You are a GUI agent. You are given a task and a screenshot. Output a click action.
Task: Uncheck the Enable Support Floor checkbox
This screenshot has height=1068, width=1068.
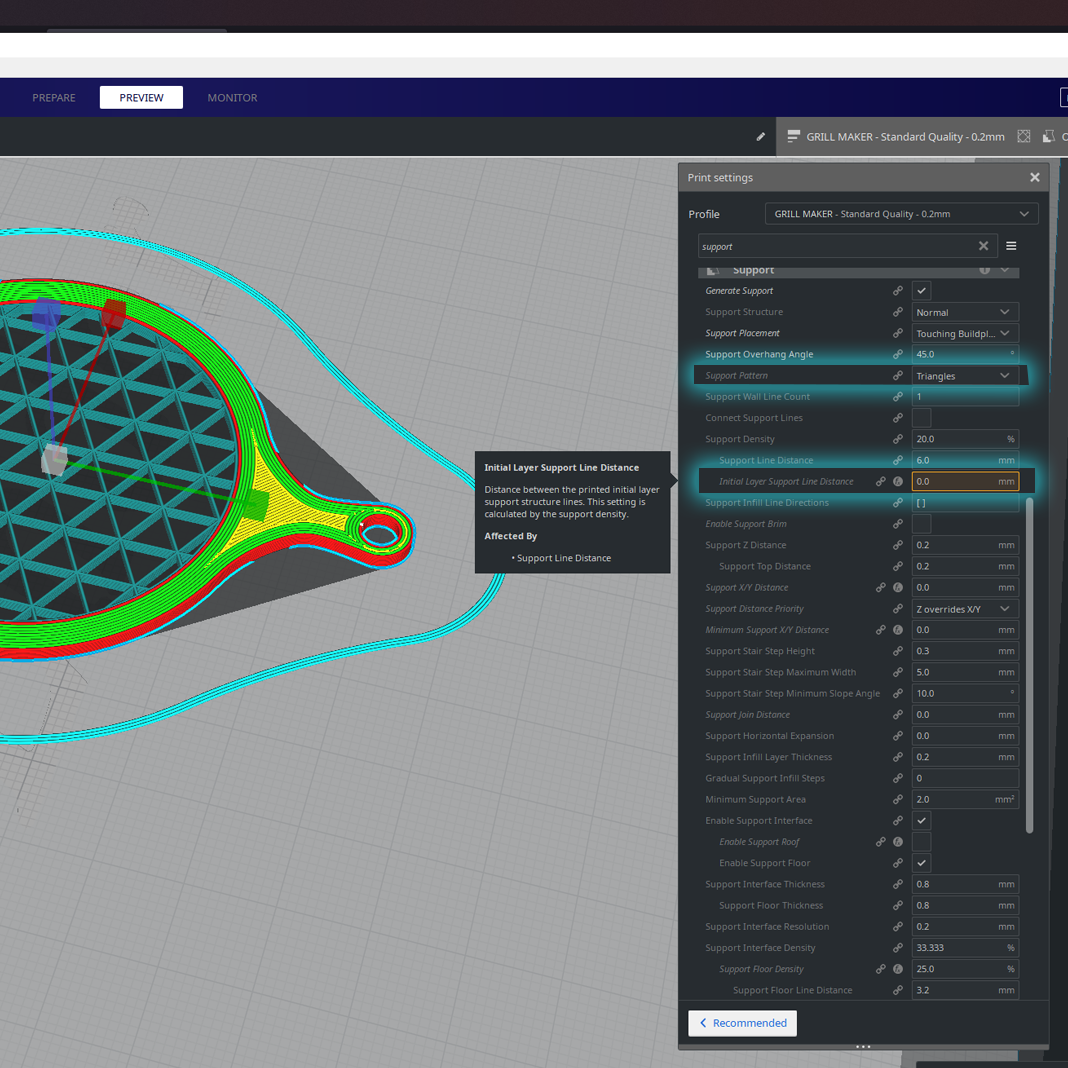(x=921, y=863)
